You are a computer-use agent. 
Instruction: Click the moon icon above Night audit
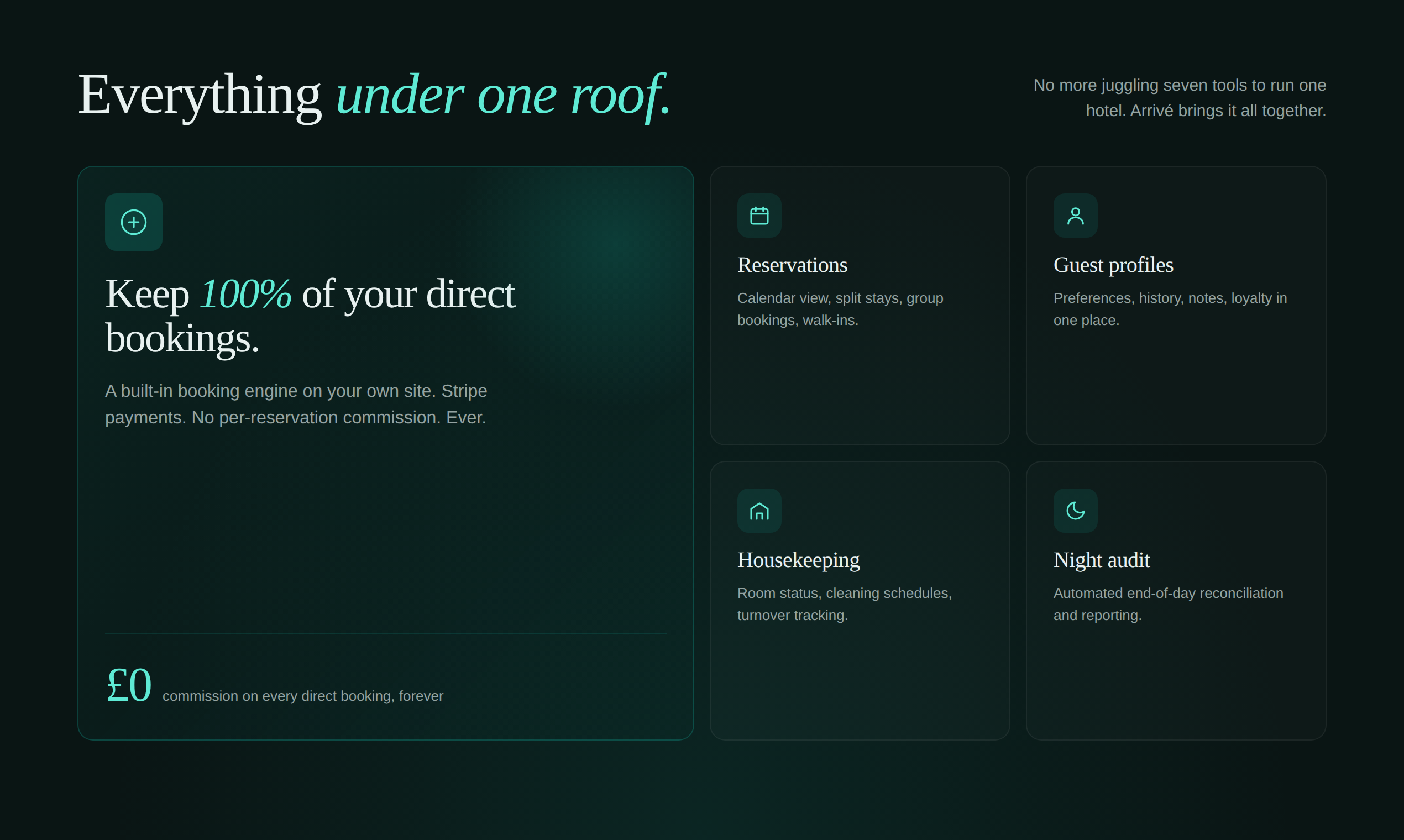pyautogui.click(x=1075, y=511)
